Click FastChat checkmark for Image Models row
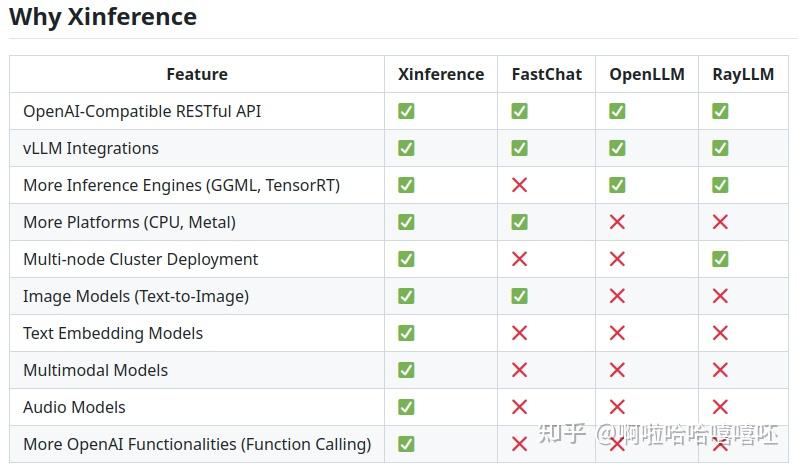The height and width of the screenshot is (467, 798). point(519,296)
